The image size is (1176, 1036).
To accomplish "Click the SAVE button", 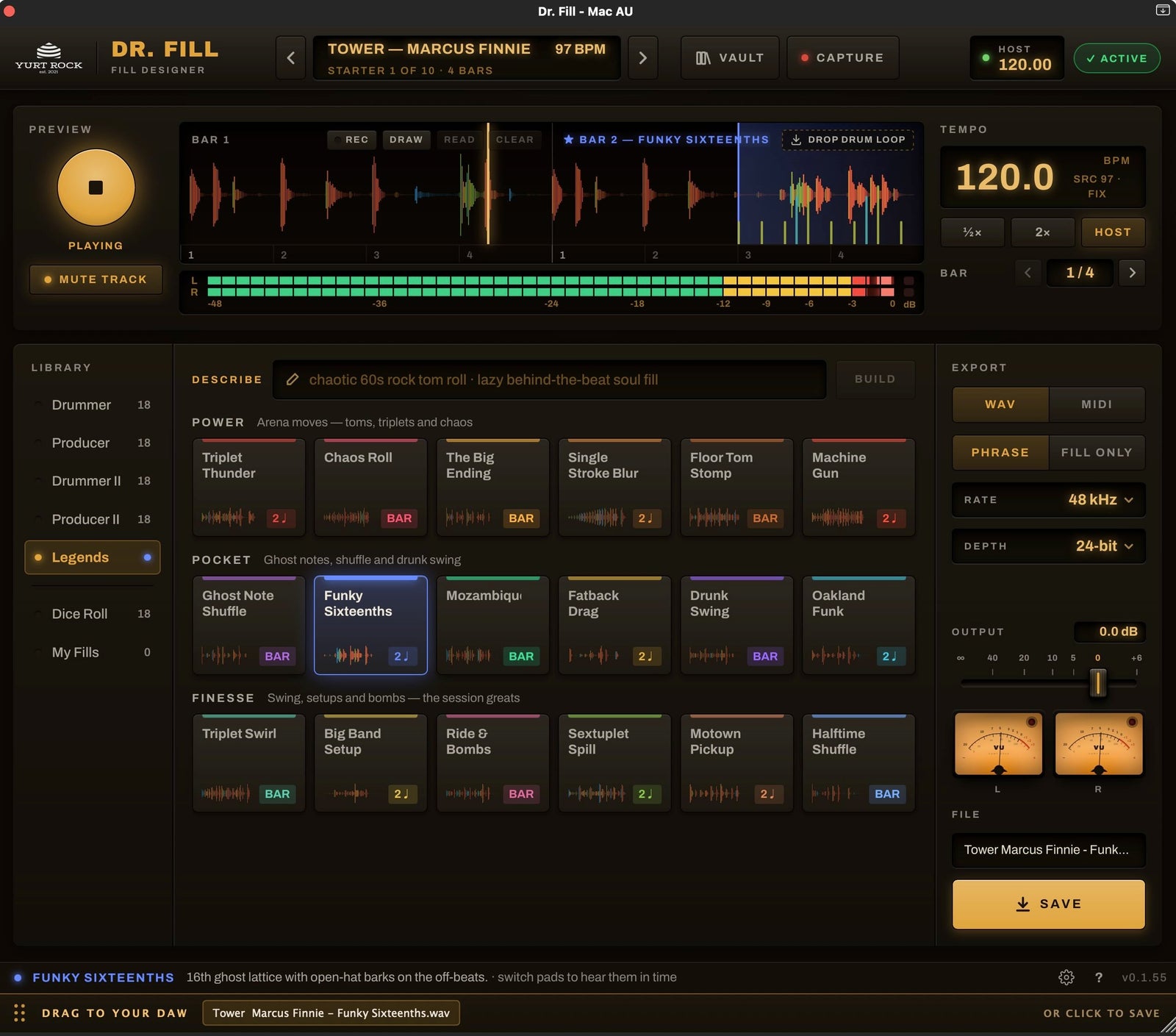I will (x=1049, y=904).
